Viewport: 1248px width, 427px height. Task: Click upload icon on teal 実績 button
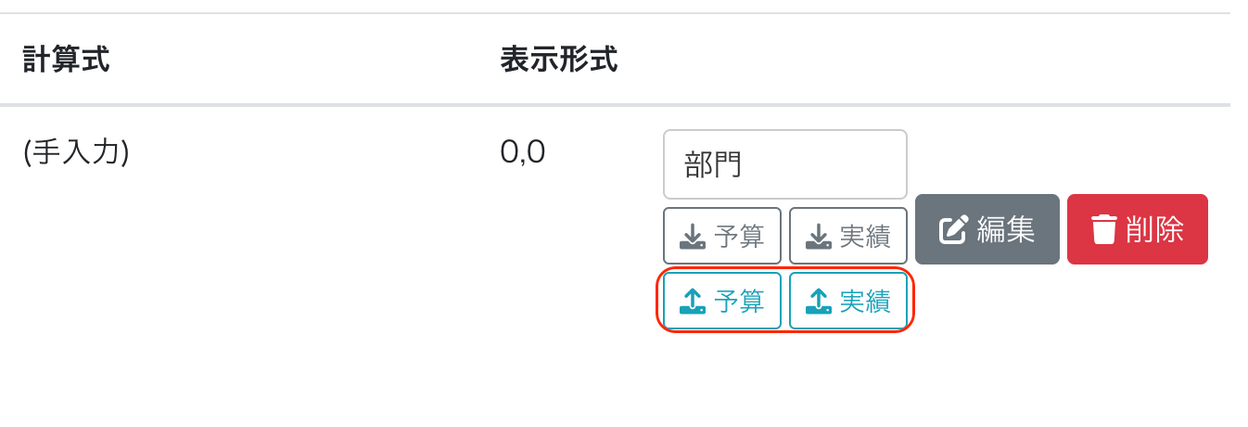(x=819, y=301)
